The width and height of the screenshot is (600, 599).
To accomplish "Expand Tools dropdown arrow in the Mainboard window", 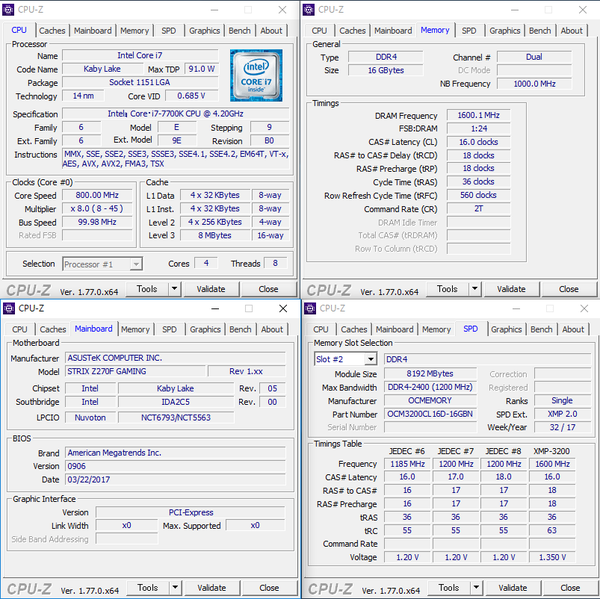I will [x=175, y=588].
